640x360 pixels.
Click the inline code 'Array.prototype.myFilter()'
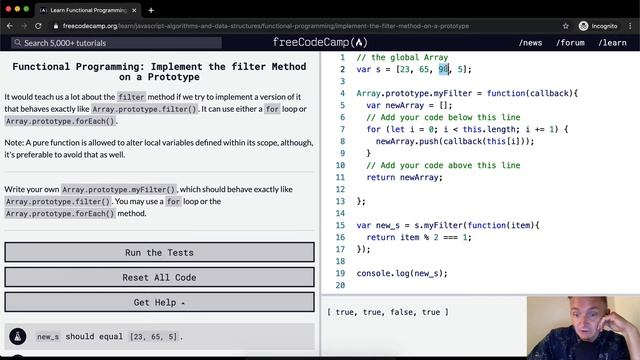[119, 189]
